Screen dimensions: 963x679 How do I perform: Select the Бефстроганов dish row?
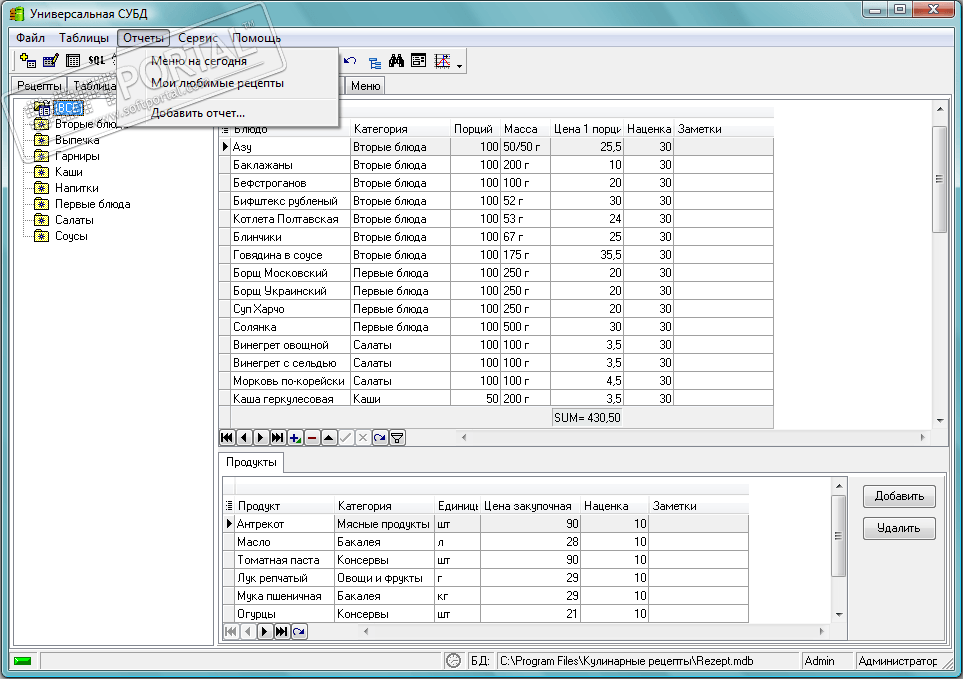click(496, 183)
